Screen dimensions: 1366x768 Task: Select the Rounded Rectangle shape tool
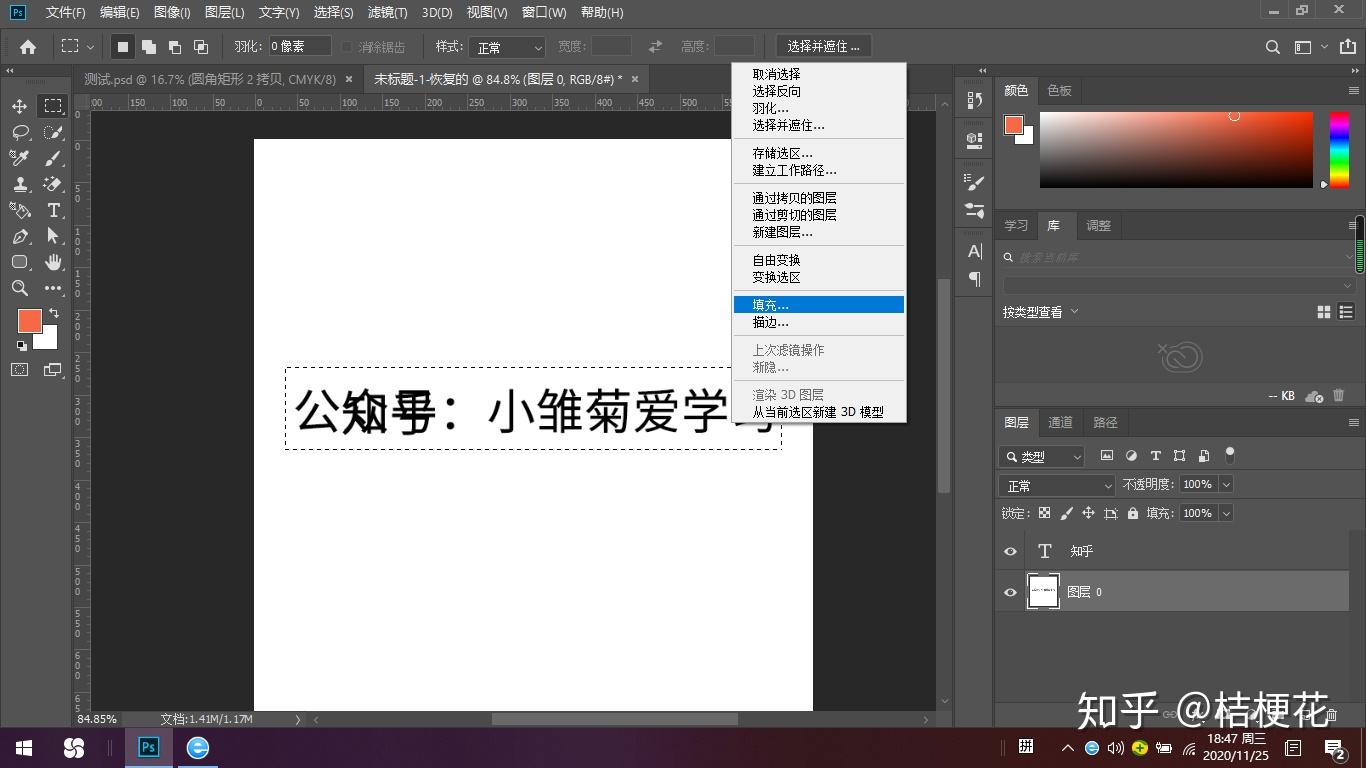pos(19,262)
